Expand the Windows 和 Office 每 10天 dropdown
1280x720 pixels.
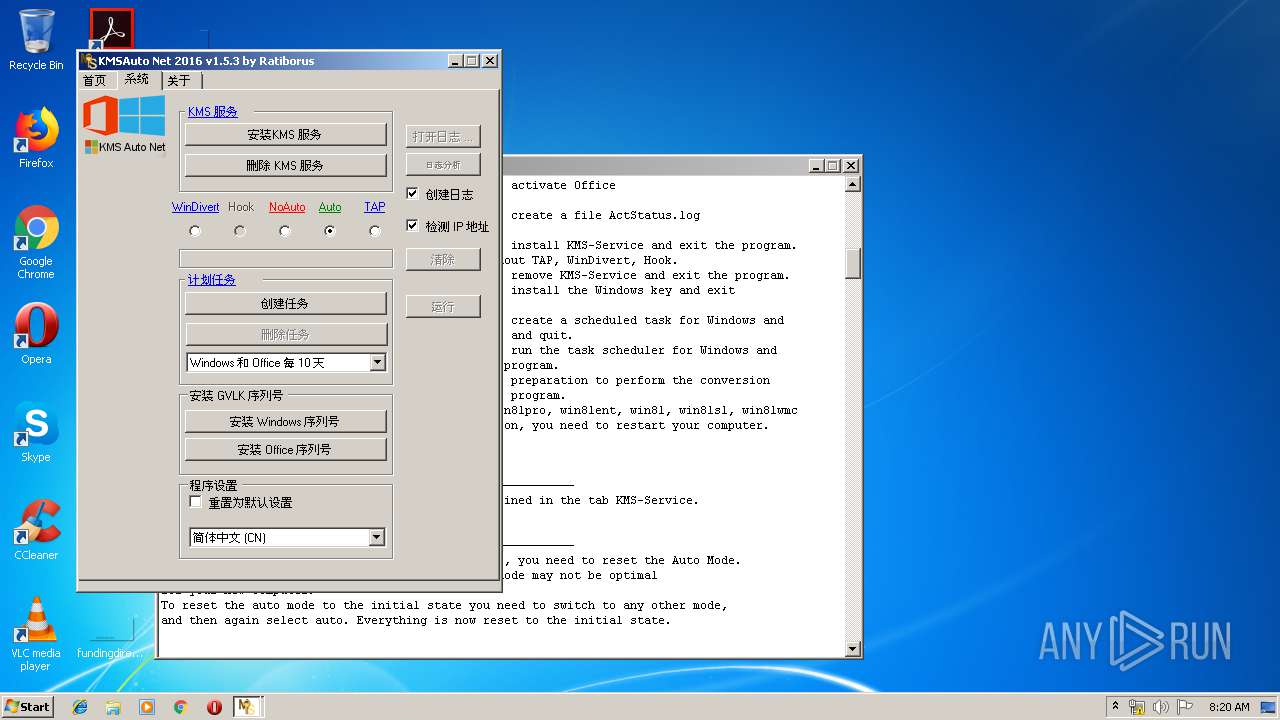pos(377,363)
